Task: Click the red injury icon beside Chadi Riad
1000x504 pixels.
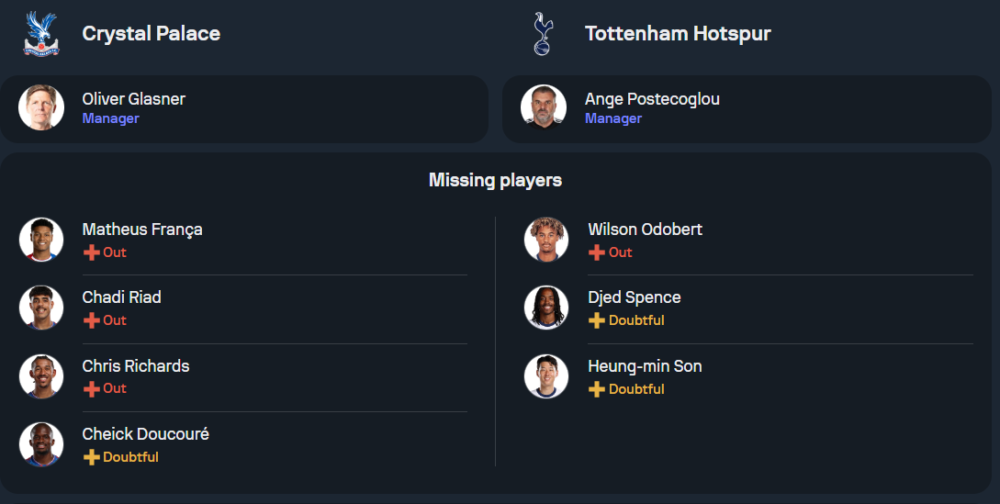Action: click(x=91, y=321)
